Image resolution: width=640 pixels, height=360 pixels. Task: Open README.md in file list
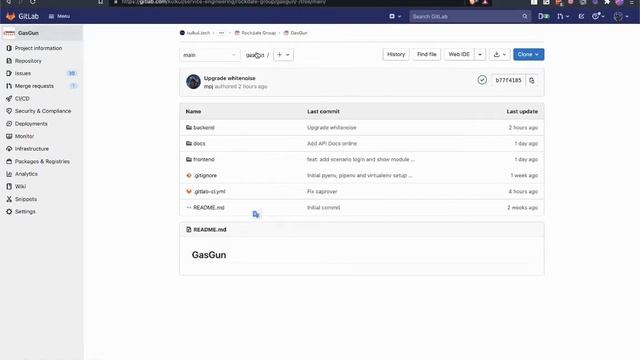209,207
